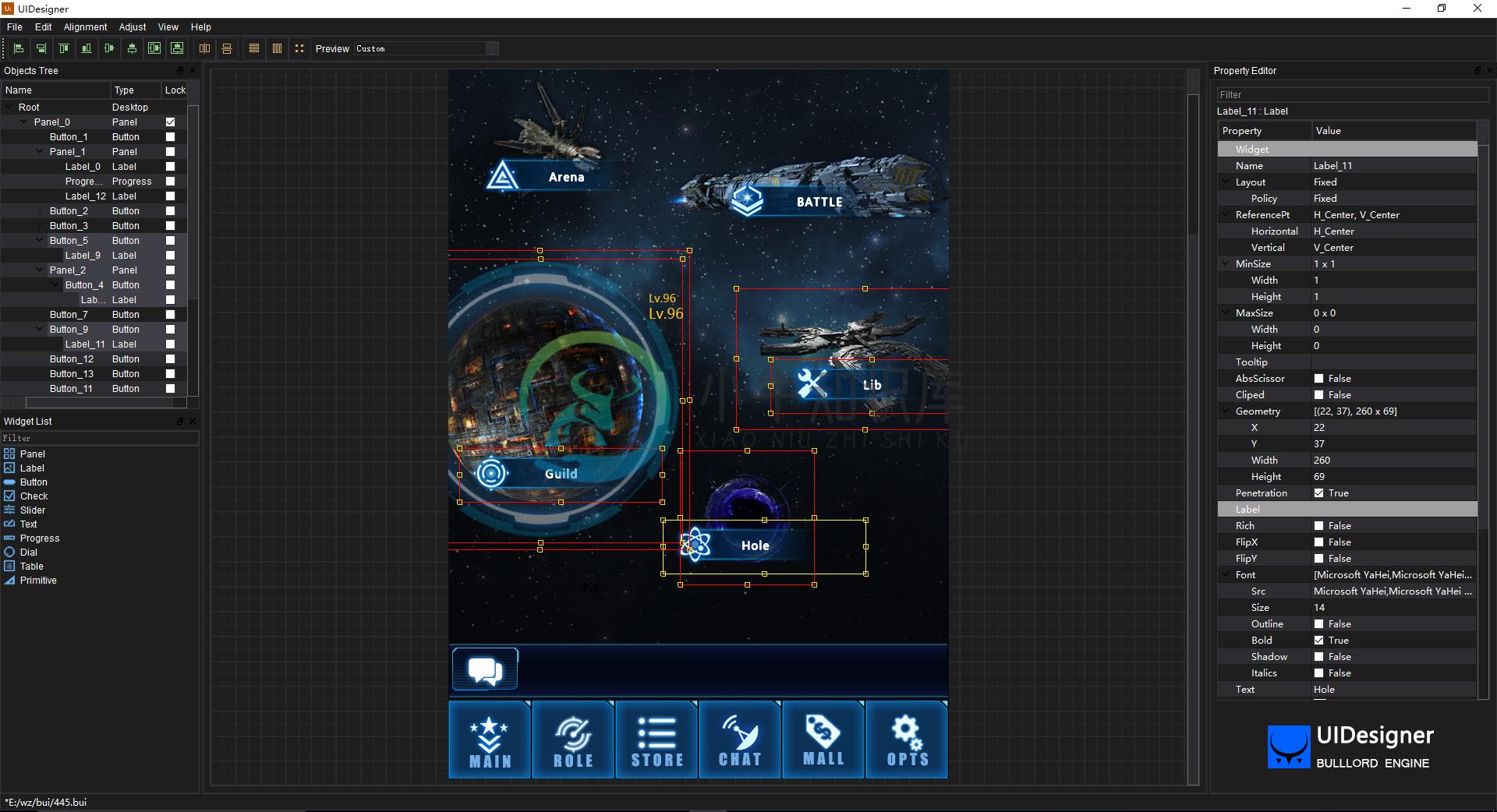
Task: Lock the Label_11 row
Action: (x=170, y=344)
